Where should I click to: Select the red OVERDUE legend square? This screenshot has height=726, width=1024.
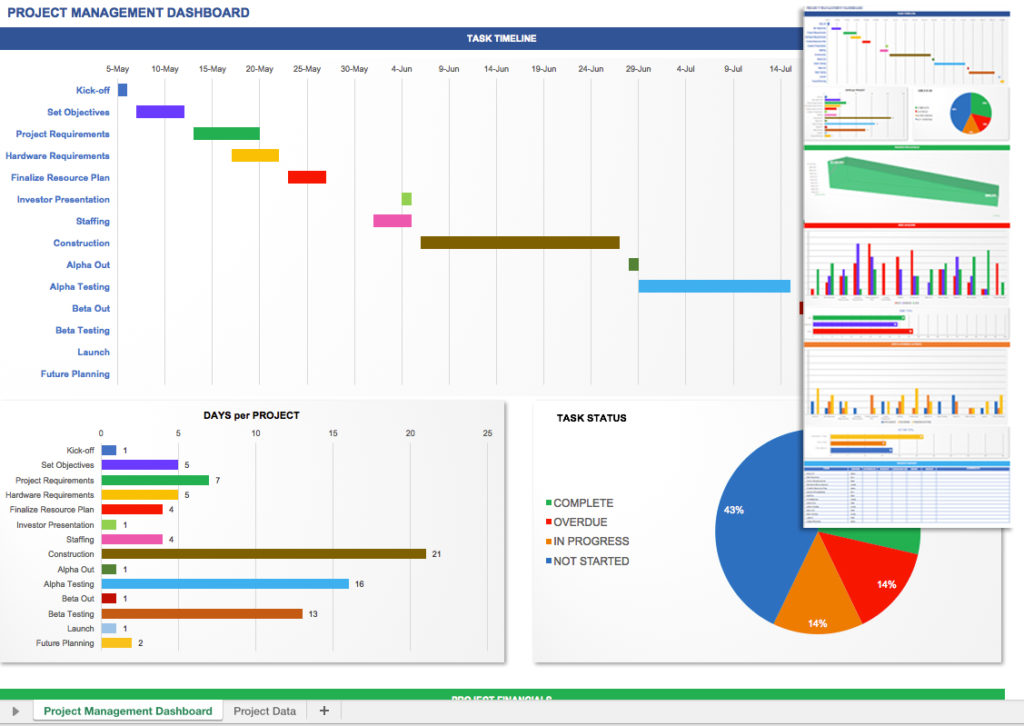click(x=550, y=521)
